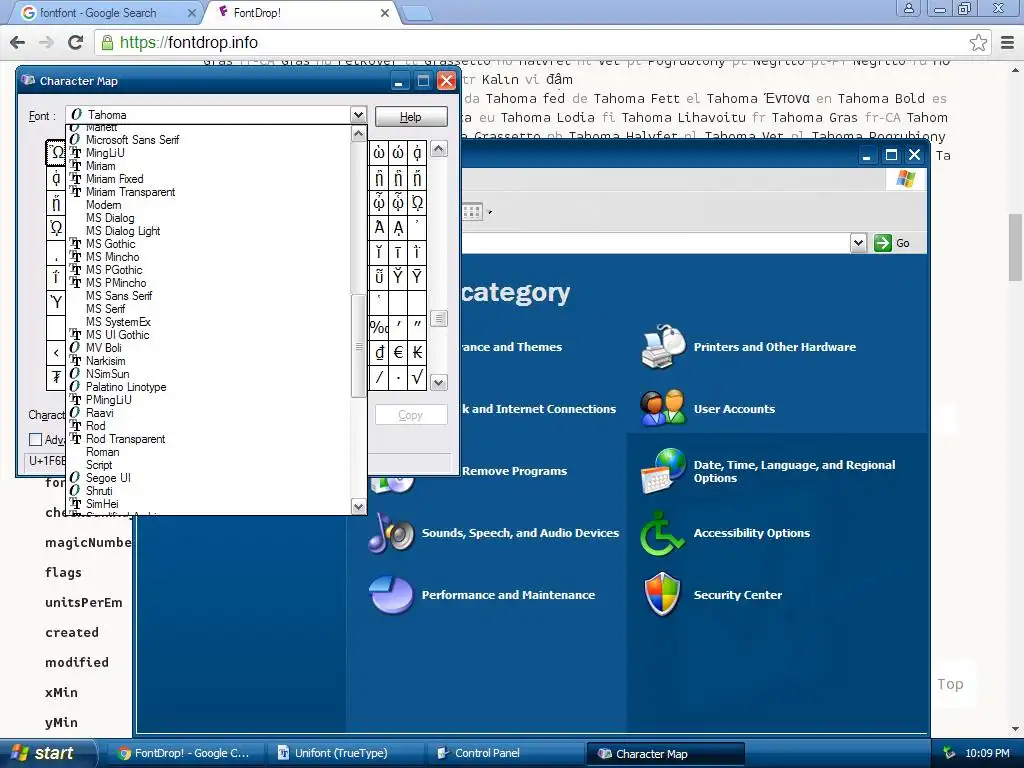Select Shruti font entry

(99, 491)
